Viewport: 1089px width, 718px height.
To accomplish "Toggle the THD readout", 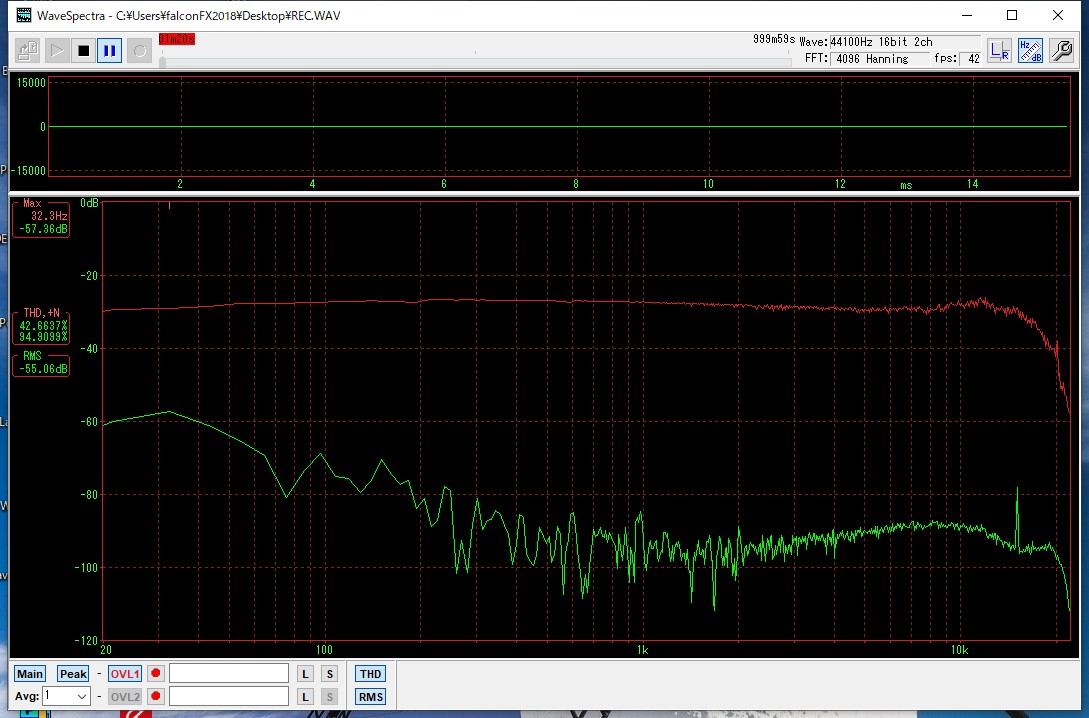I will click(x=370, y=674).
